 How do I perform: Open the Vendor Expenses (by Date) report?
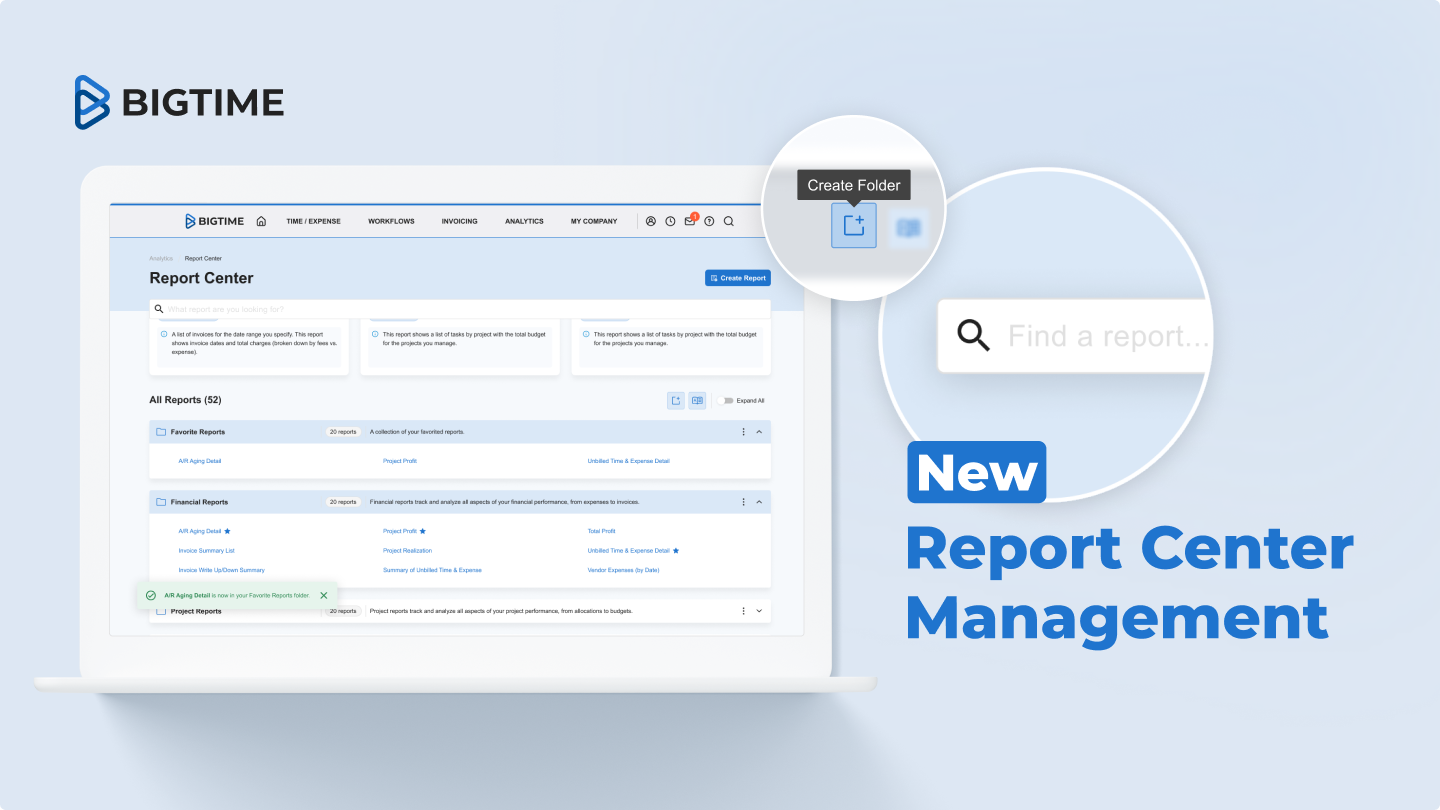point(624,570)
